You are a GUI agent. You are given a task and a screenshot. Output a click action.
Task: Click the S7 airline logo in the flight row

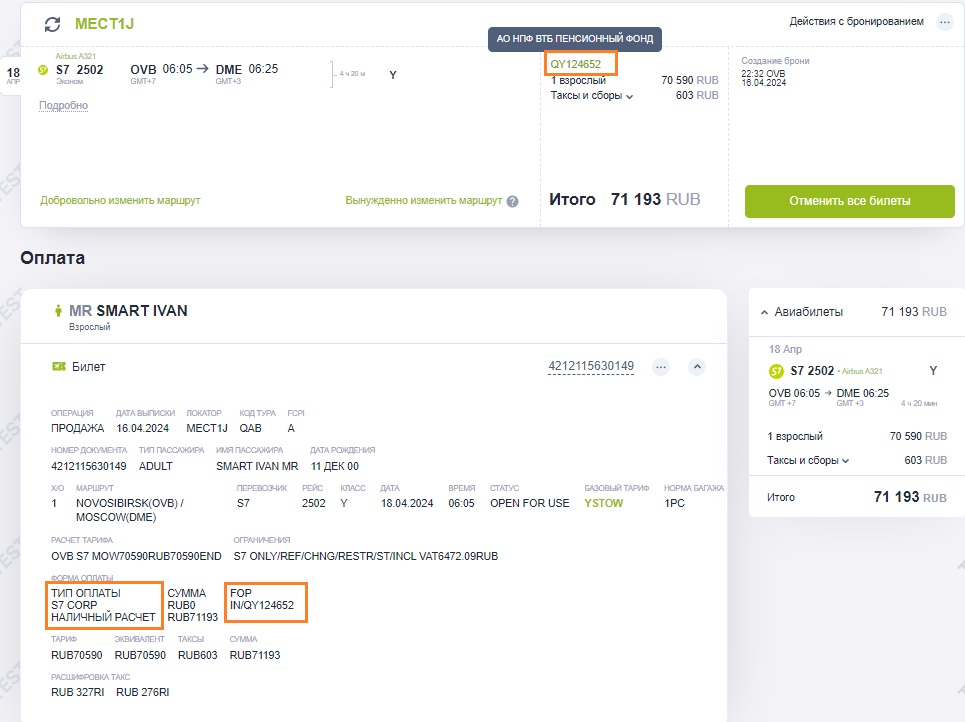(x=43, y=70)
